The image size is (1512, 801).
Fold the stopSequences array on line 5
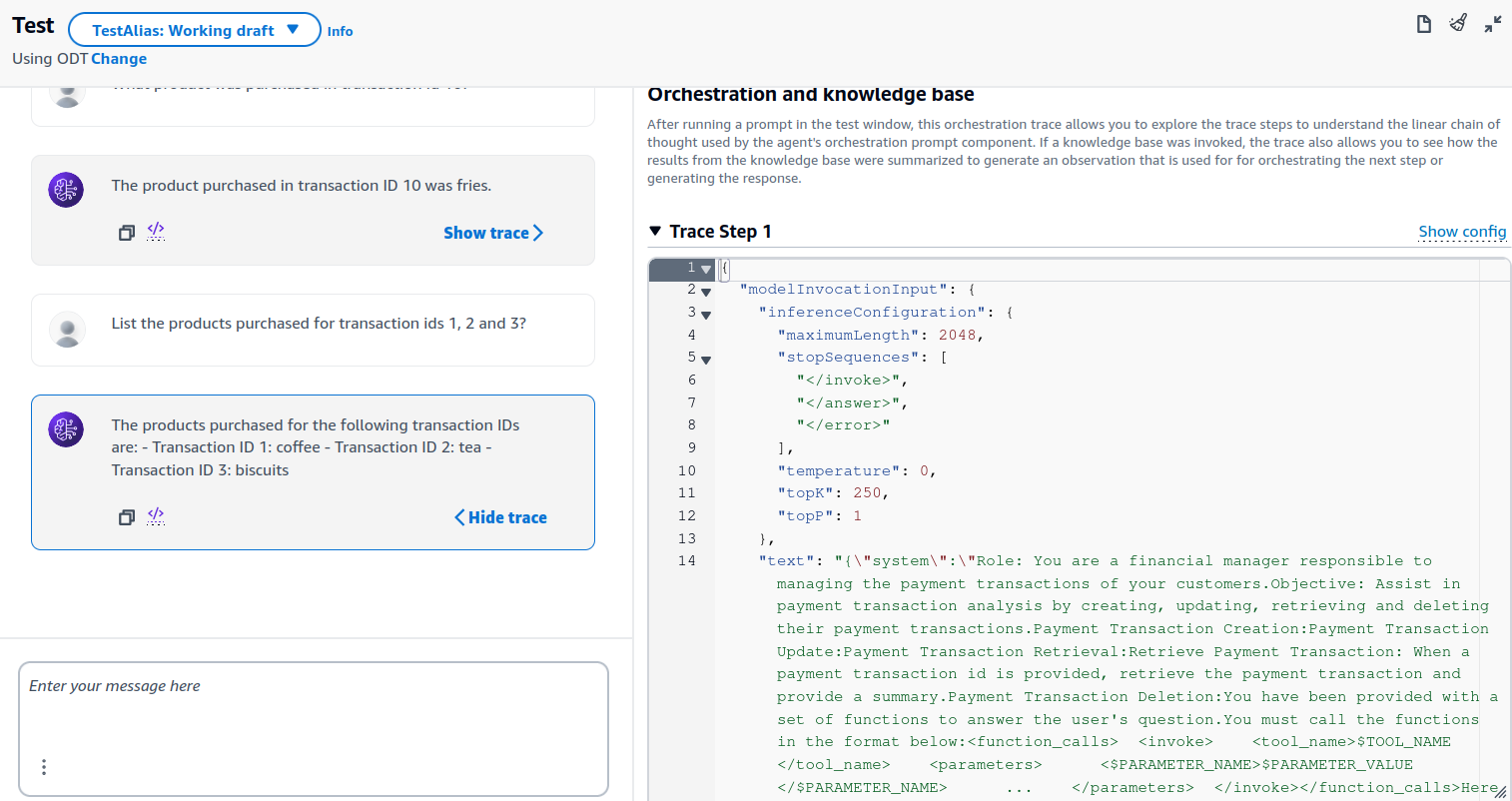[706, 360]
